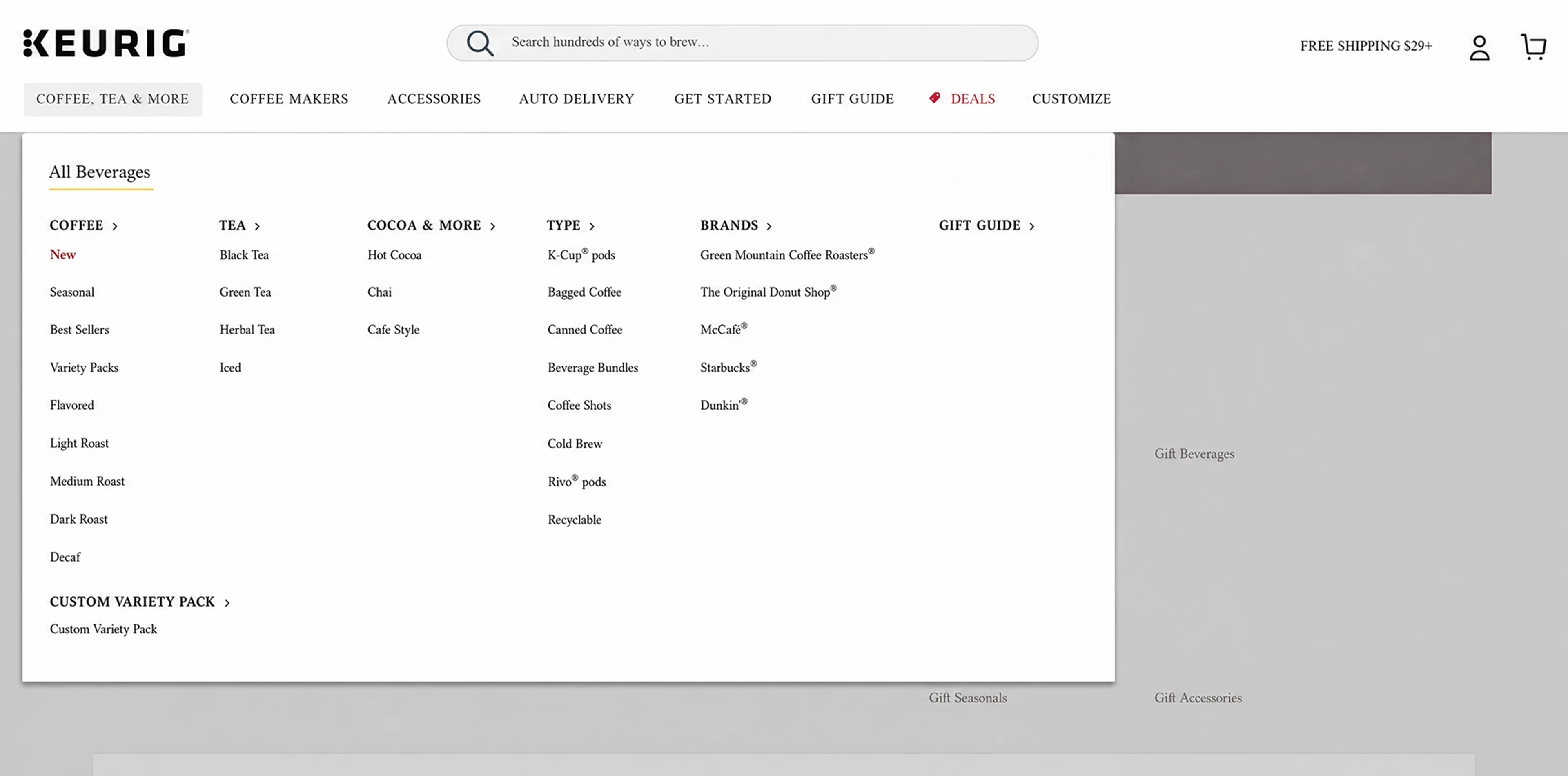Go to Best Sellers coffee
The image size is (1568, 776).
pyautogui.click(x=80, y=330)
